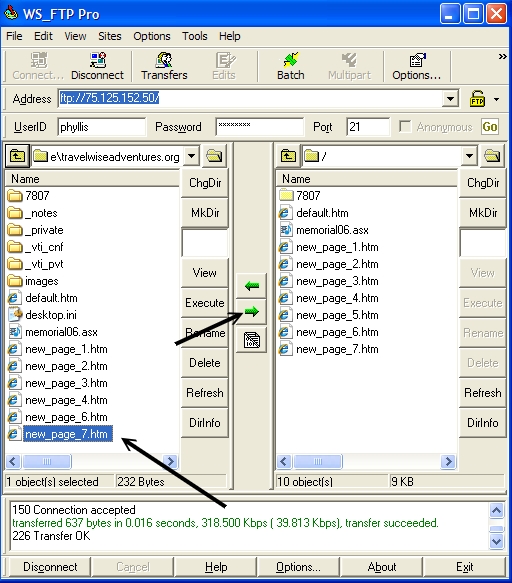Open the View menu
The width and height of the screenshot is (512, 583).
click(75, 36)
